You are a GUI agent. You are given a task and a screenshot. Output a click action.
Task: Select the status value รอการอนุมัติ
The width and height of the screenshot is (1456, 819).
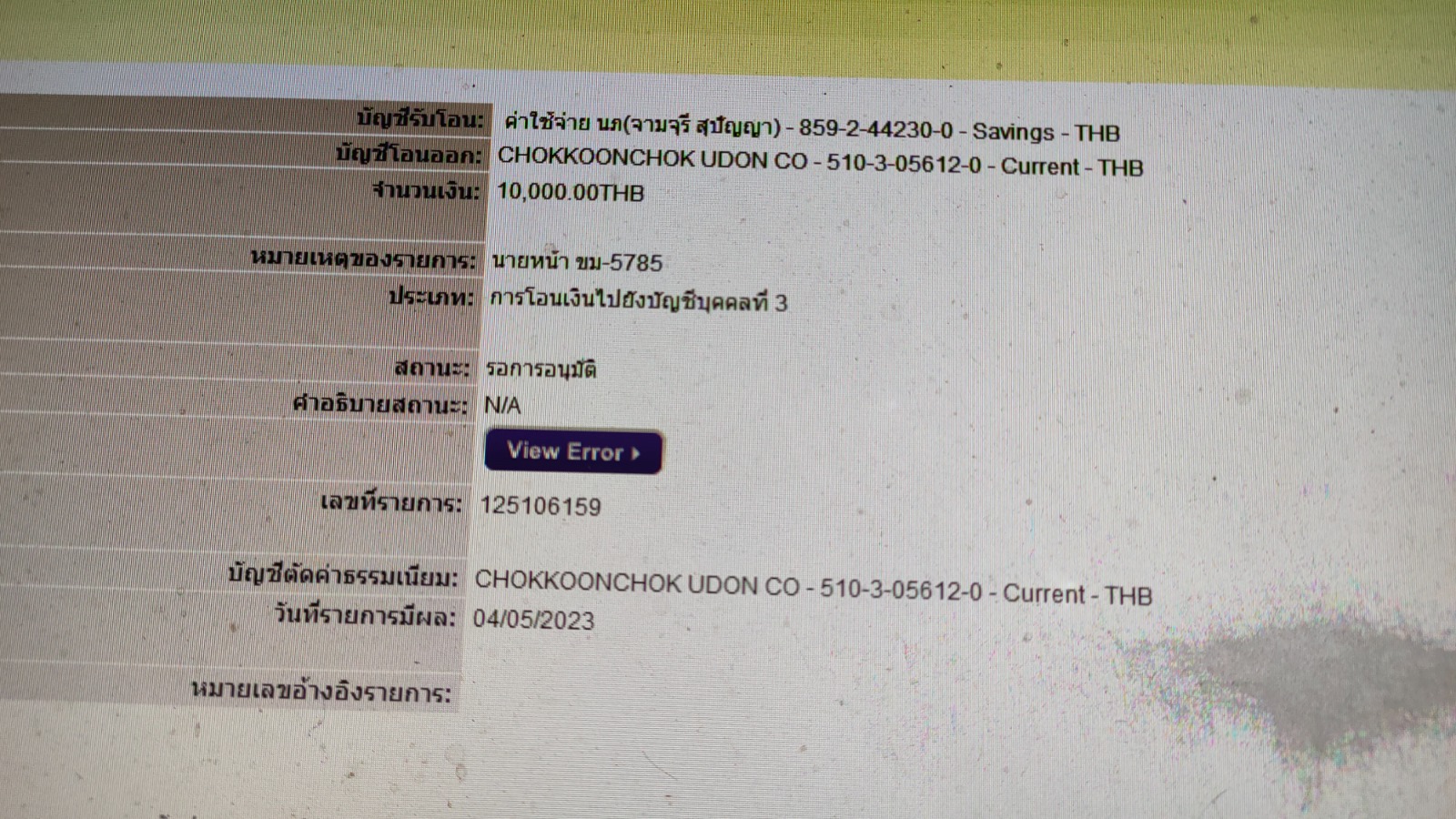tap(541, 369)
